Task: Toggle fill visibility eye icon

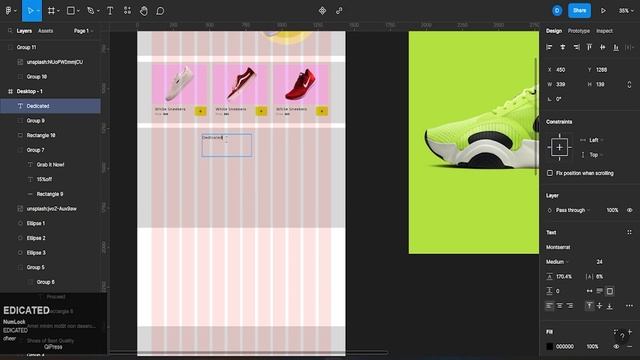Action: click(616, 347)
